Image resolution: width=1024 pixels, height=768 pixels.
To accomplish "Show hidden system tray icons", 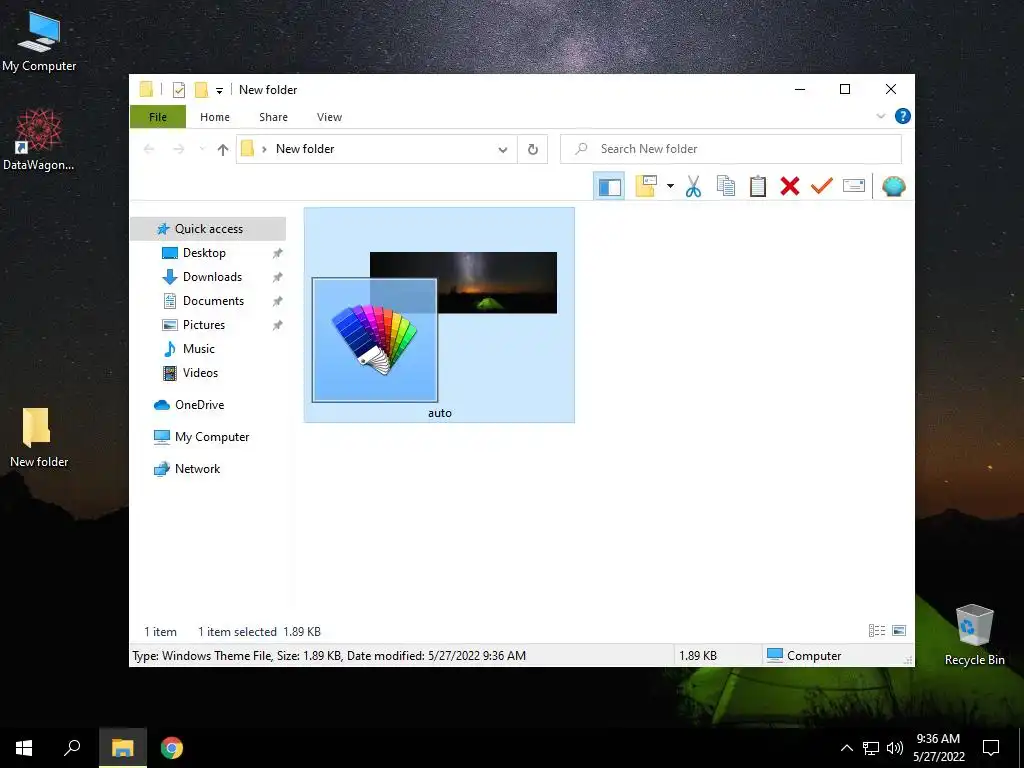I will 846,748.
